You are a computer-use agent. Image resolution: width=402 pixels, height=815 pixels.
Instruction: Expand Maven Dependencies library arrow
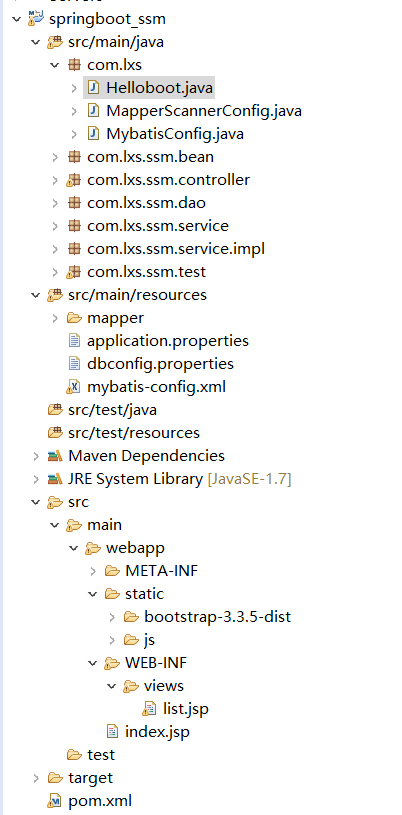[36, 456]
